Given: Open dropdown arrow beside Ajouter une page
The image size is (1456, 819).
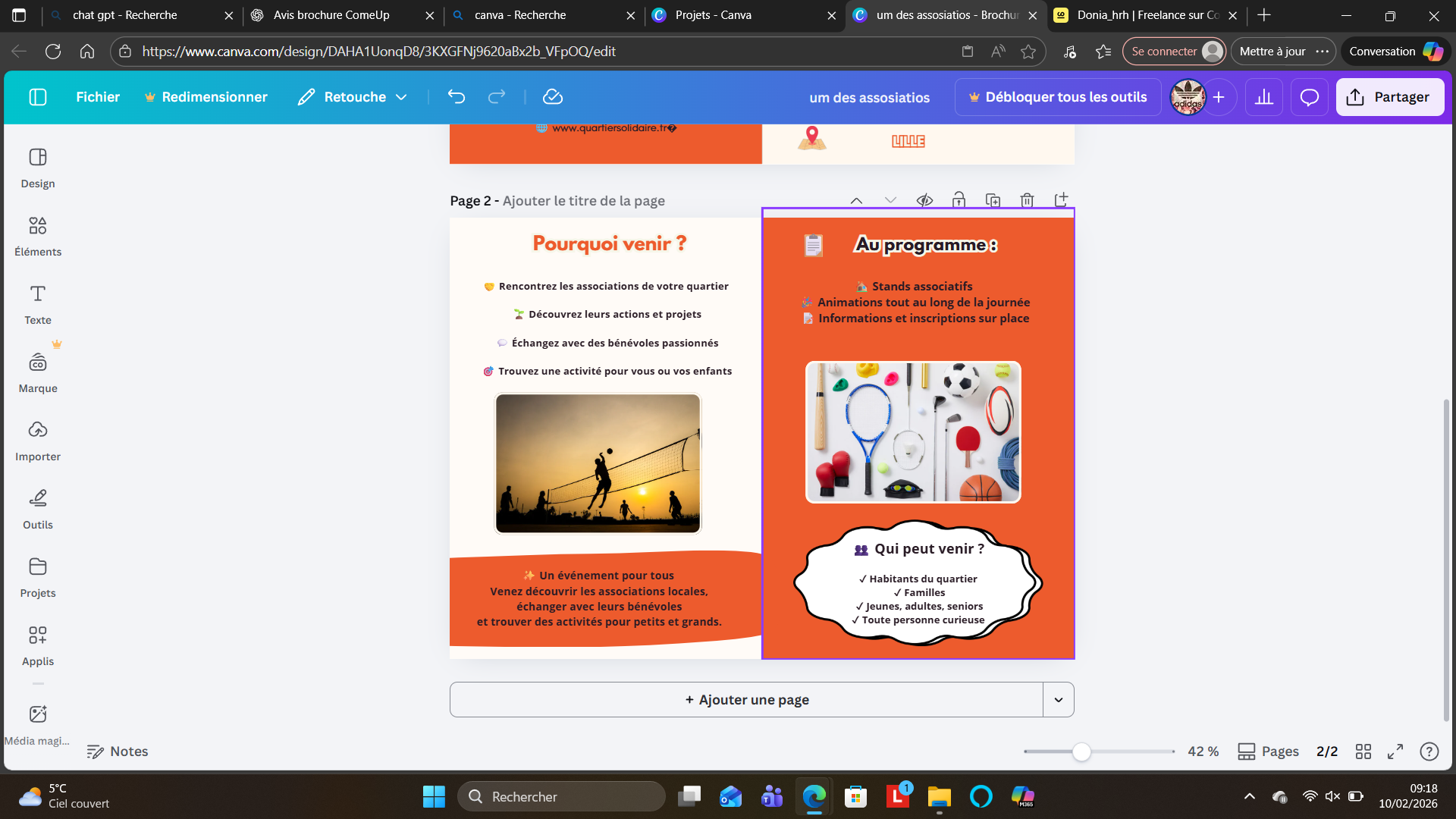Looking at the screenshot, I should [1059, 700].
